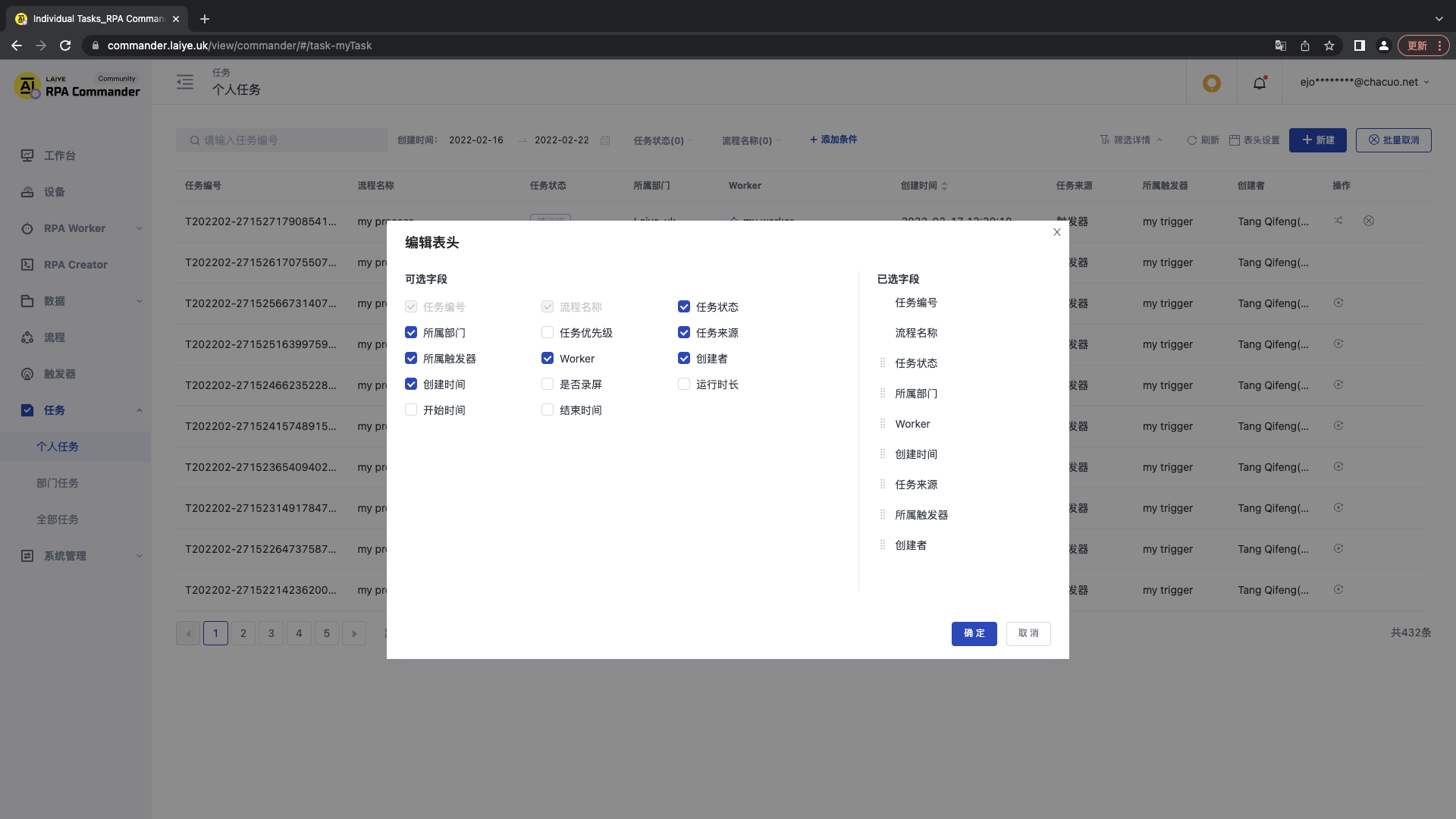Open 流程 in the sidebar
Image resolution: width=1456 pixels, height=819 pixels.
coord(76,337)
